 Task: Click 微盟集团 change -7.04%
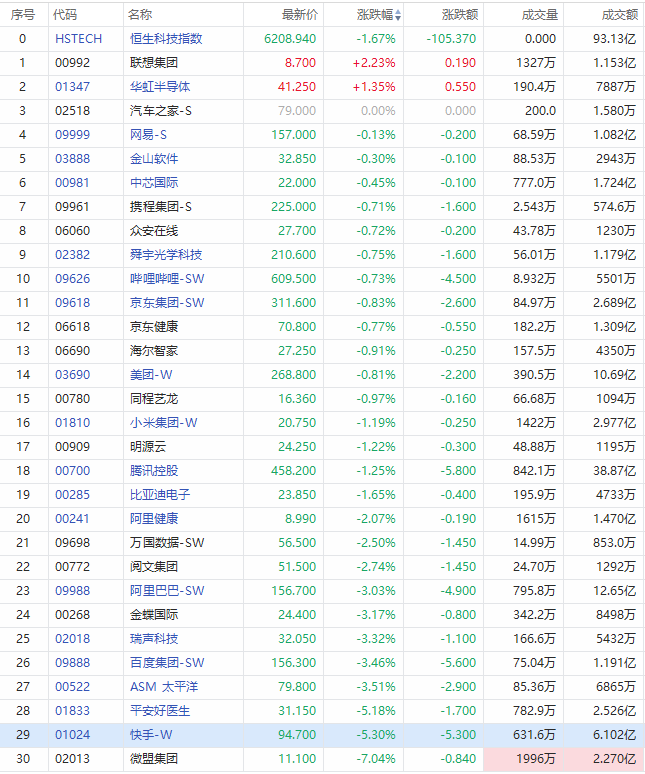click(376, 759)
